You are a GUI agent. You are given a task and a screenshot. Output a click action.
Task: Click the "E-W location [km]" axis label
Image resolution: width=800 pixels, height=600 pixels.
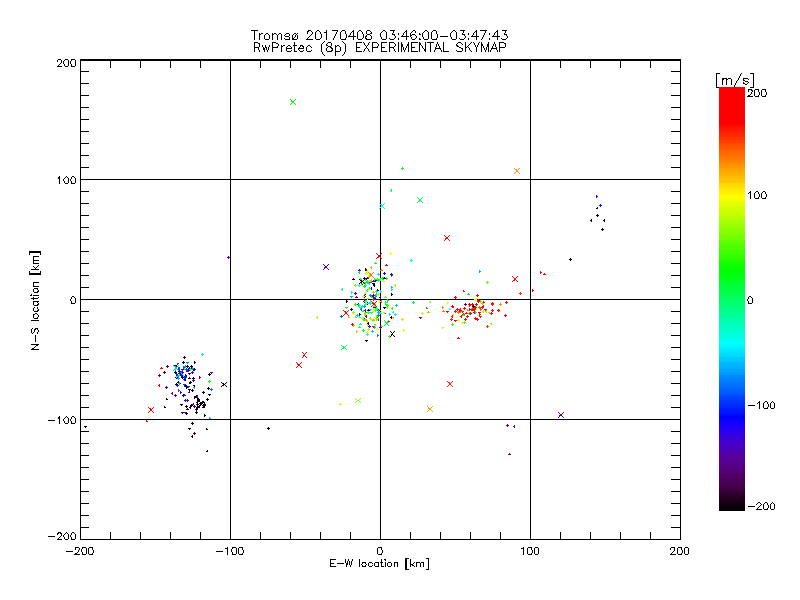[379, 564]
